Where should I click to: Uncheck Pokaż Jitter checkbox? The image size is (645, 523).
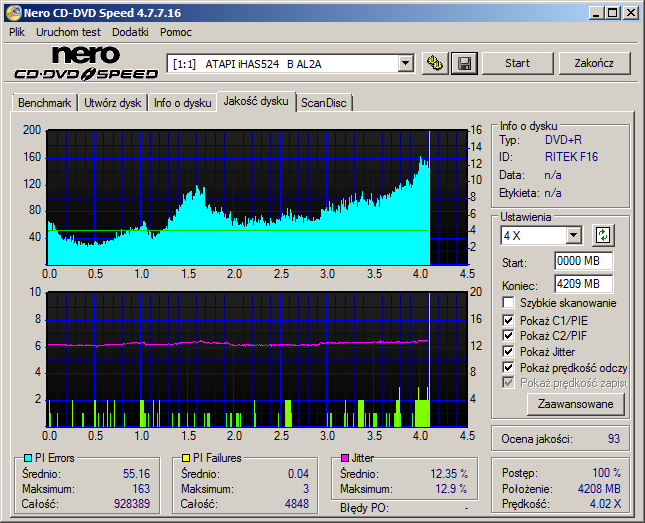pyautogui.click(x=508, y=351)
